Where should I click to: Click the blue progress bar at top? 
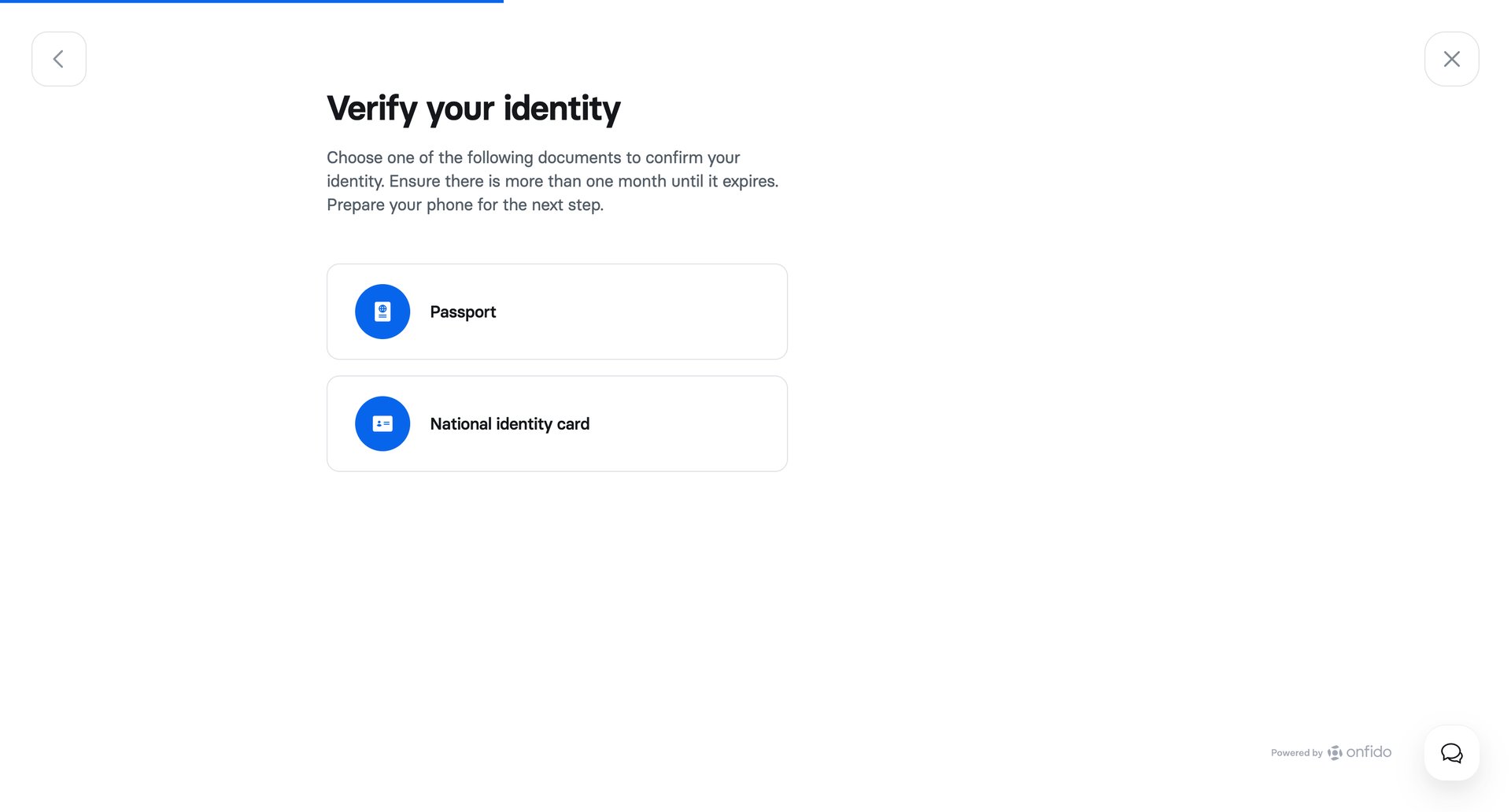pos(252,2)
